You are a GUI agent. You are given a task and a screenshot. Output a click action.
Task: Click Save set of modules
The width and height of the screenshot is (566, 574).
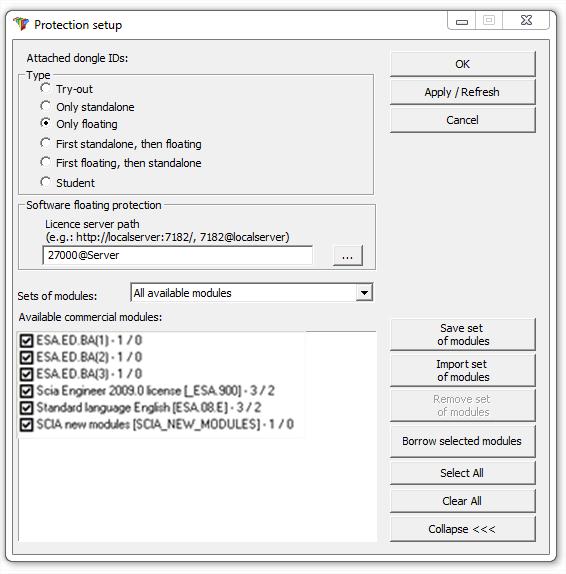[x=462, y=335]
